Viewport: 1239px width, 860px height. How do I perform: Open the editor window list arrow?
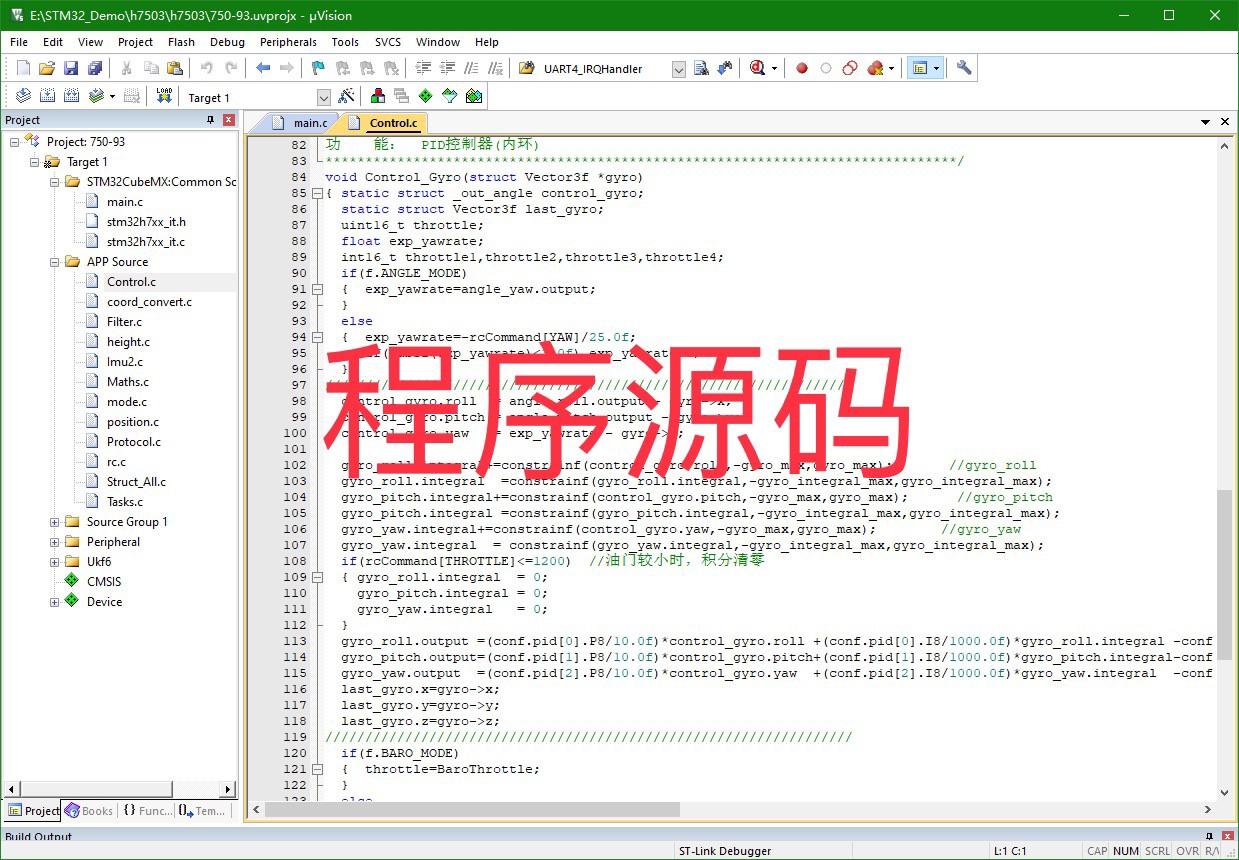click(1206, 122)
